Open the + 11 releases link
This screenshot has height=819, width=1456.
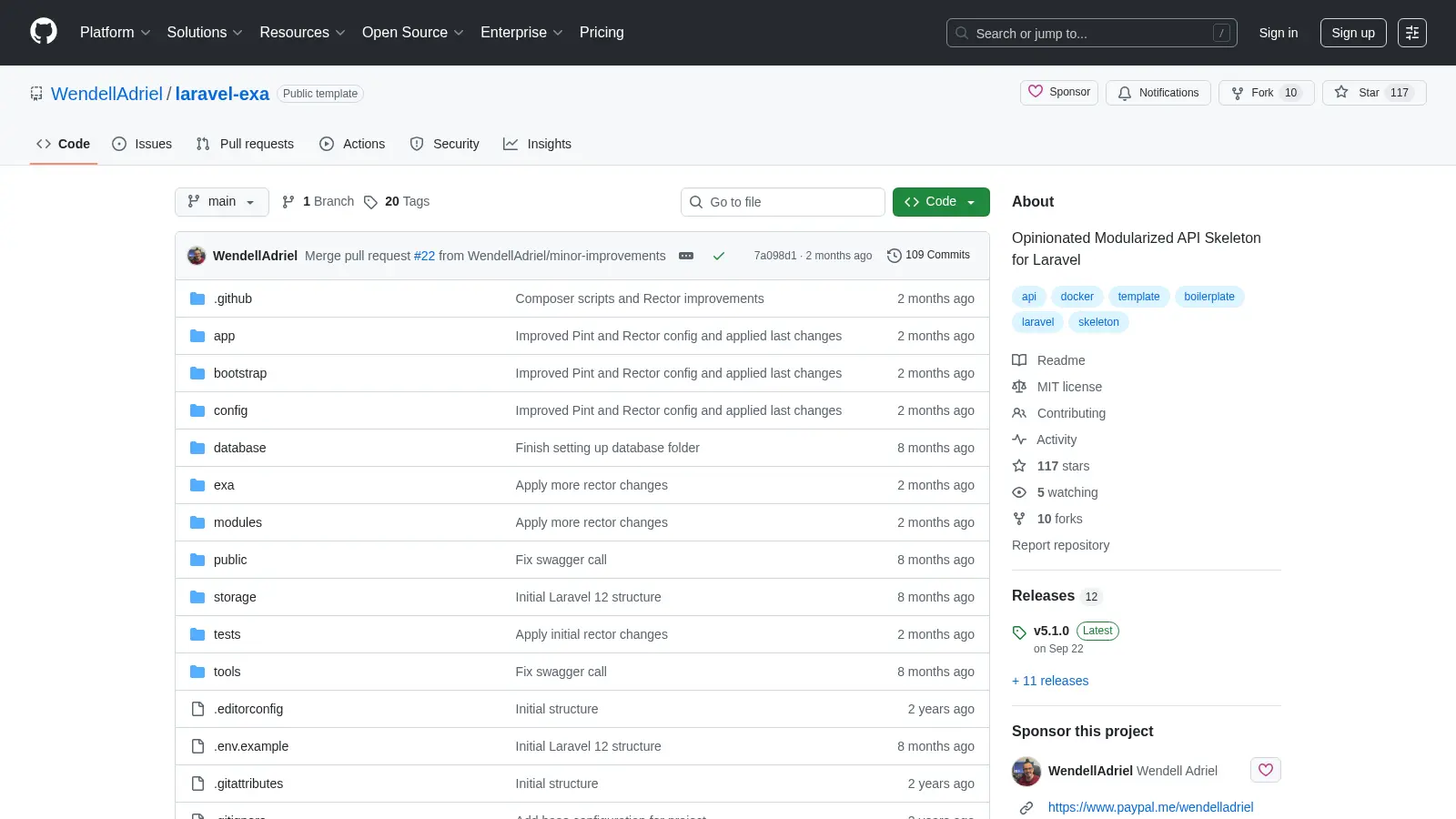pos(1050,681)
